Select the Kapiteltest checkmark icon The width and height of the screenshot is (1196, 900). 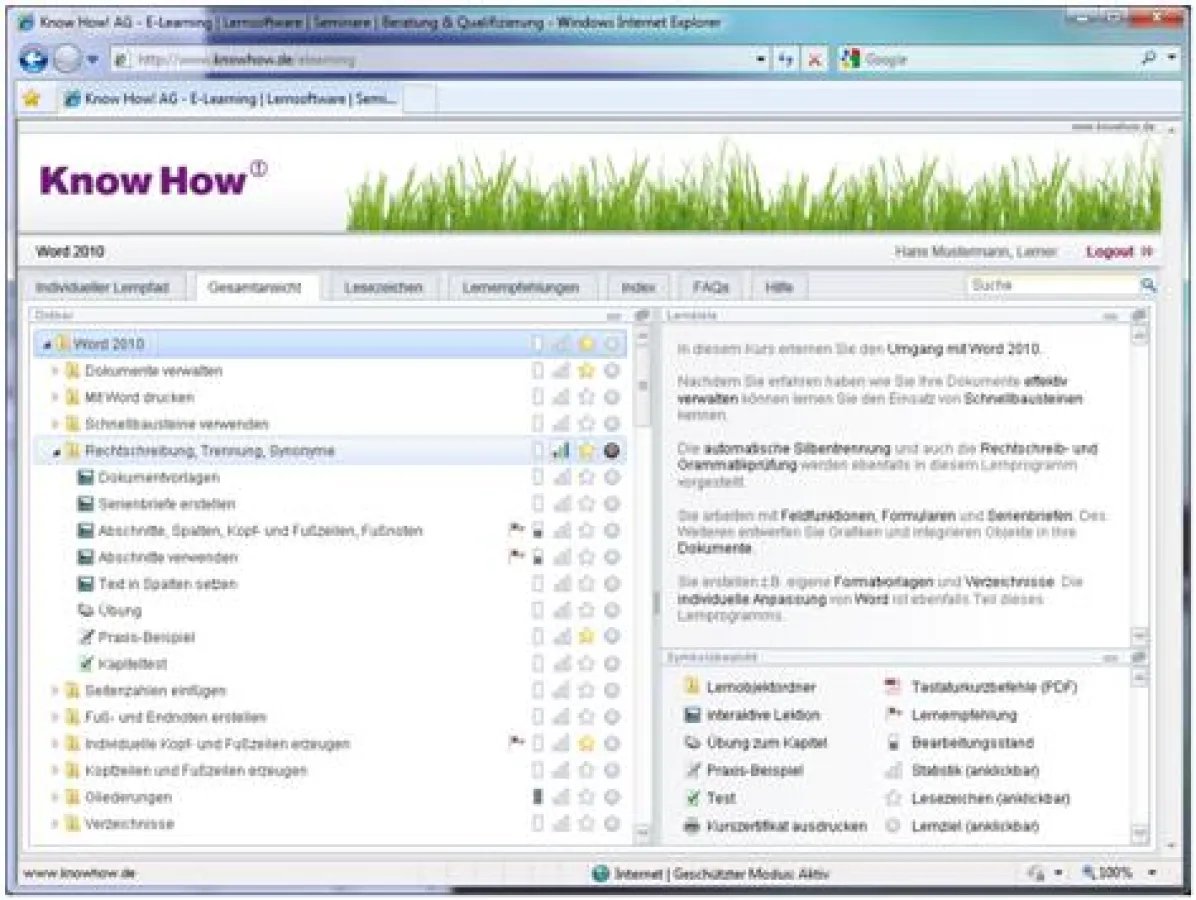pos(88,663)
